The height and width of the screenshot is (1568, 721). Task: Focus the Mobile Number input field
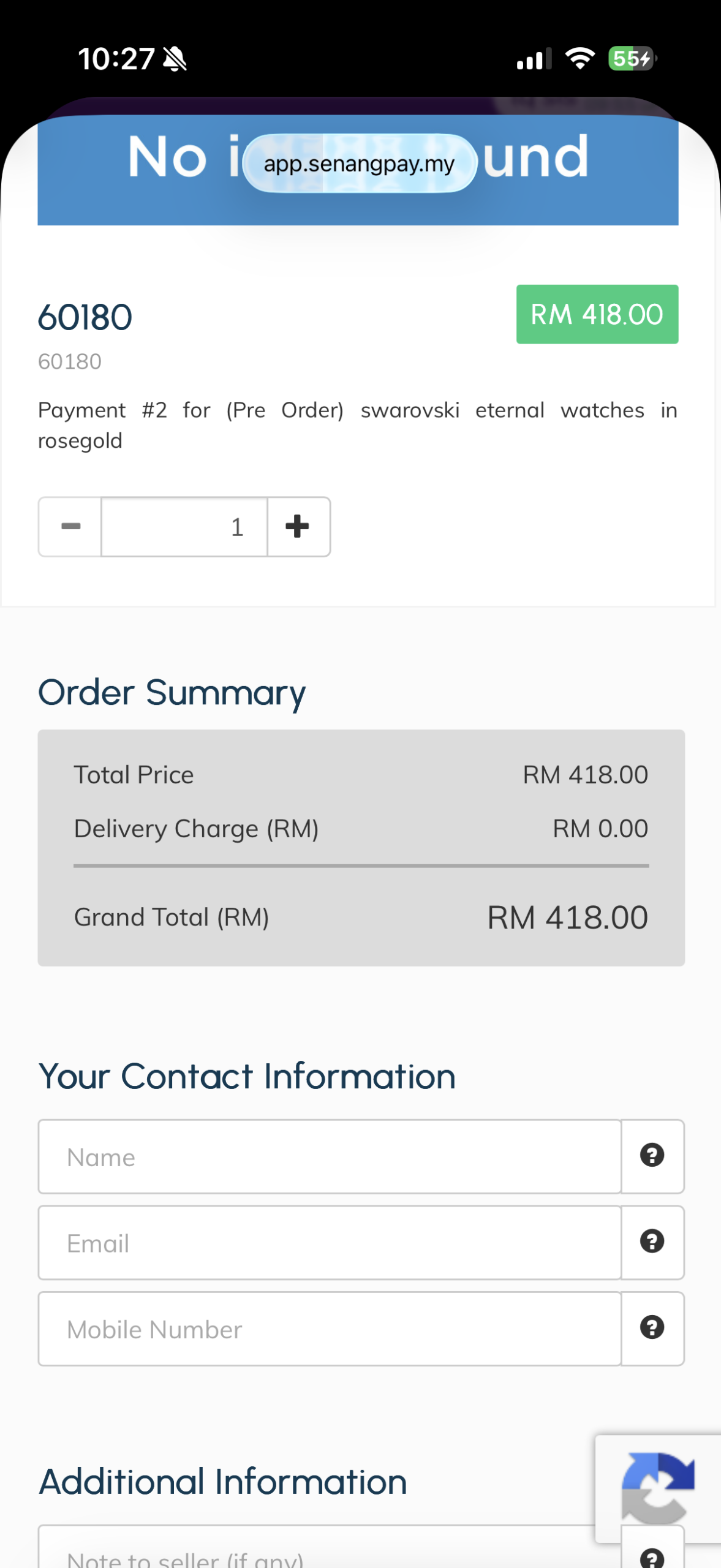pyautogui.click(x=330, y=1329)
